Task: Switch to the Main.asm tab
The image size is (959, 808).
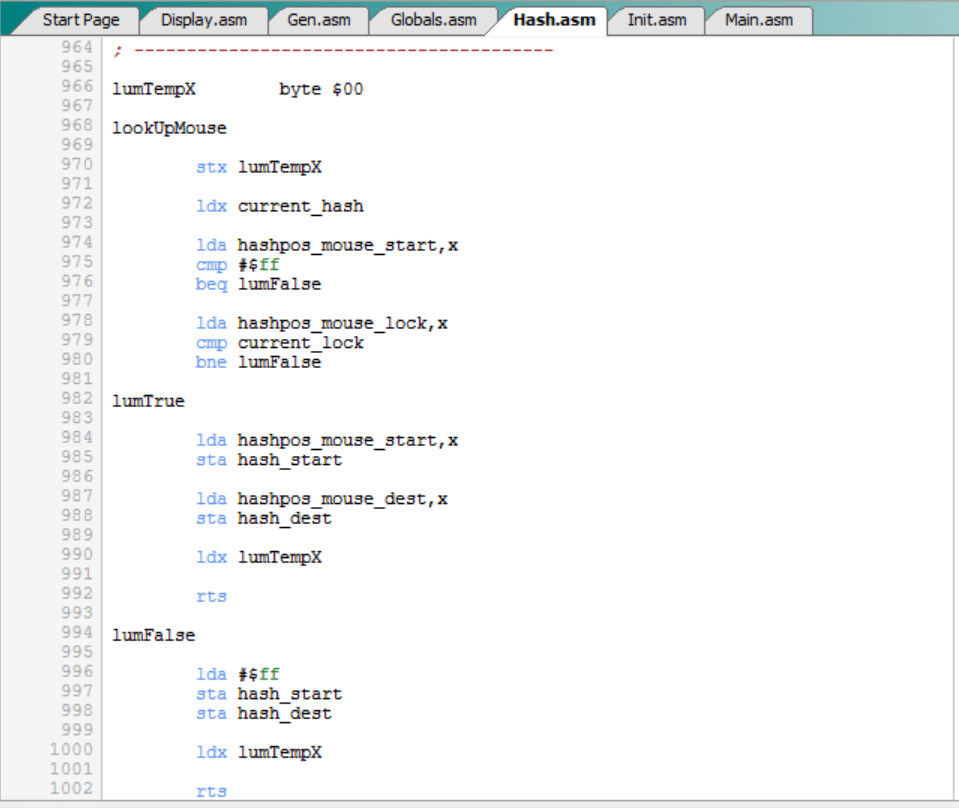Action: pos(758,20)
